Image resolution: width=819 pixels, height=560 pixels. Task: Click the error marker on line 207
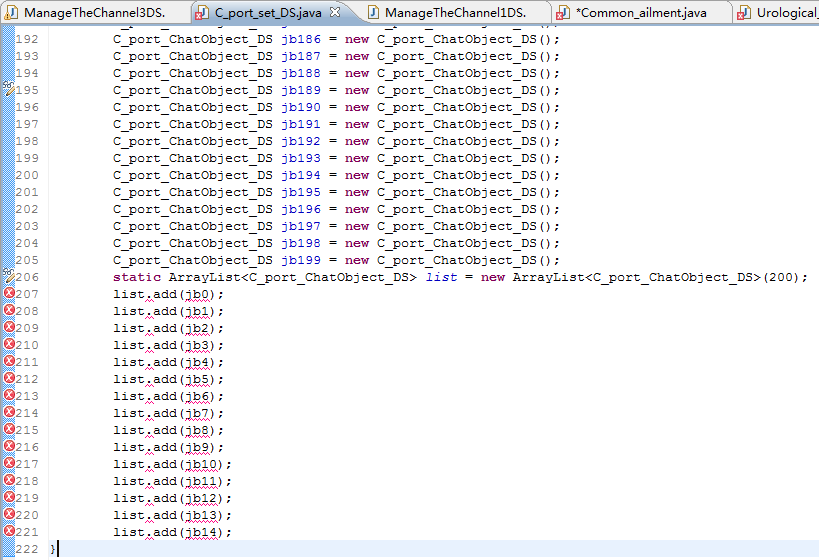click(9, 293)
